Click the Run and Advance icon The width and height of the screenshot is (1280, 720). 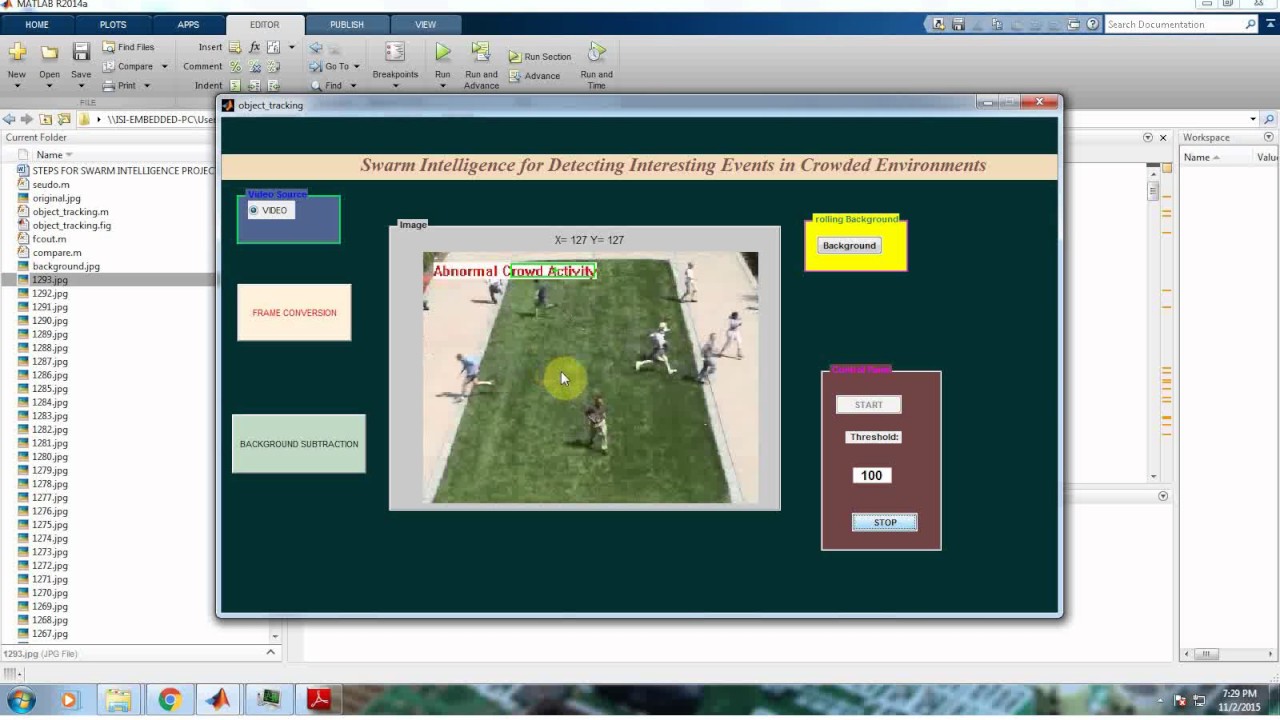point(481,52)
